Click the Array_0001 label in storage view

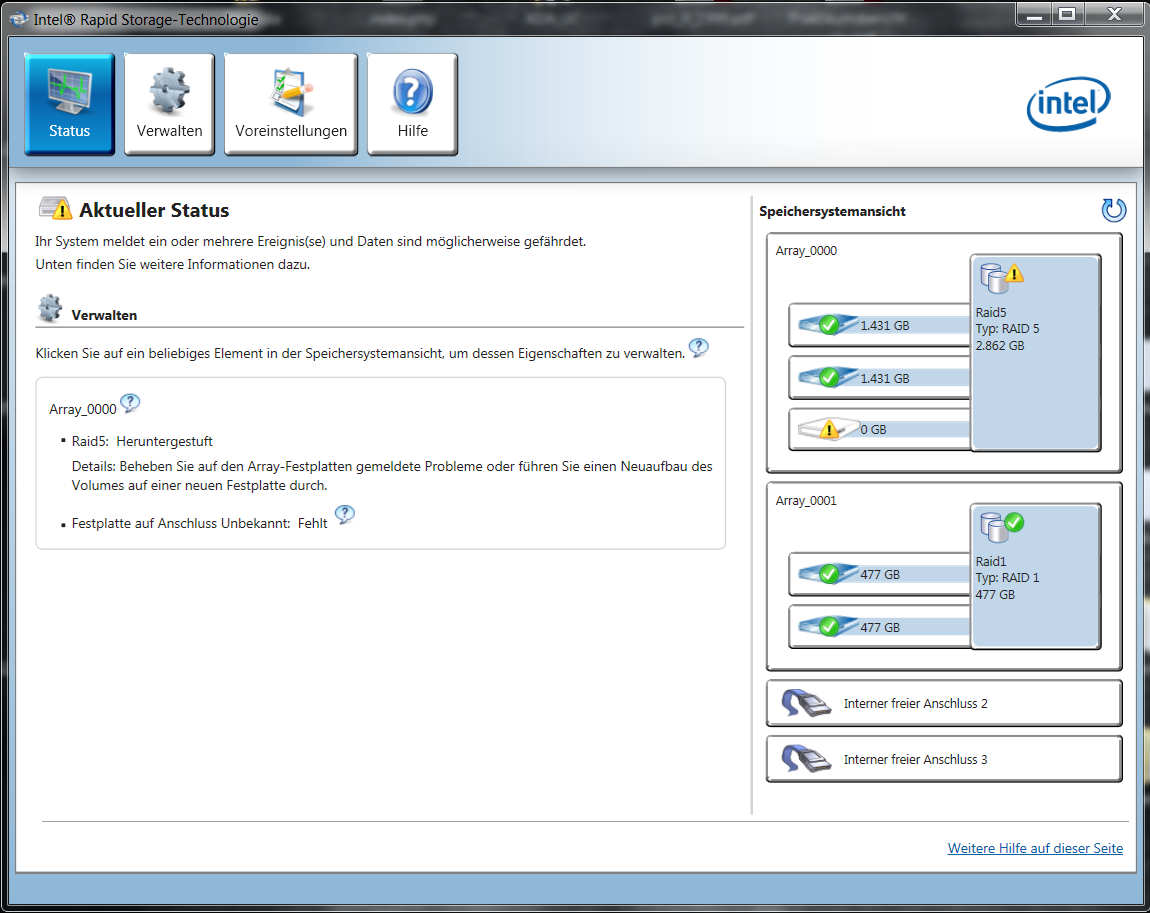coord(806,501)
